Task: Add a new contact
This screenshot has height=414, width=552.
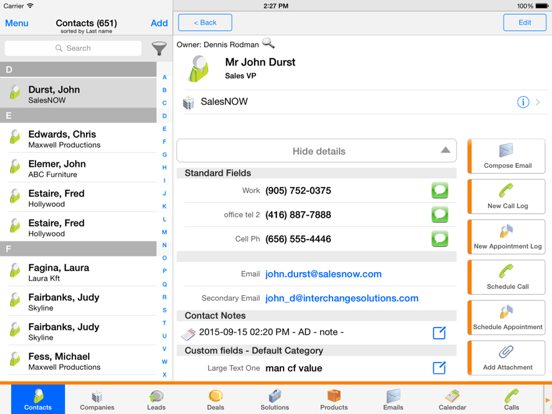Action: 159,23
